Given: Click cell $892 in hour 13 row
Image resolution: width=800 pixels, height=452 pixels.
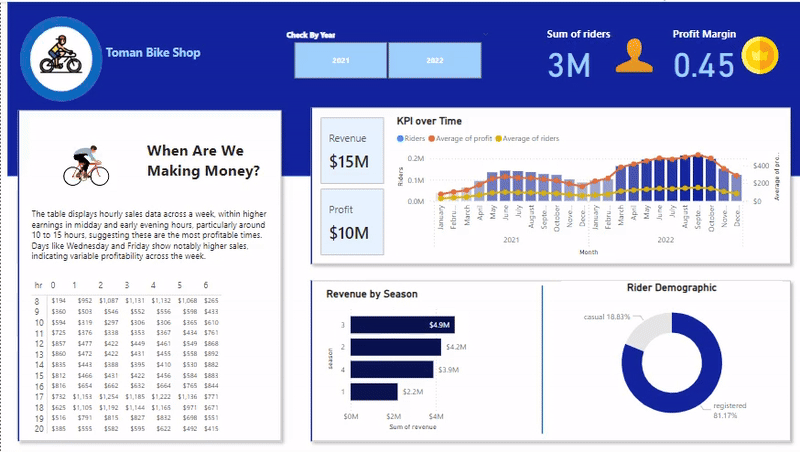Looking at the screenshot, I should (x=211, y=354).
